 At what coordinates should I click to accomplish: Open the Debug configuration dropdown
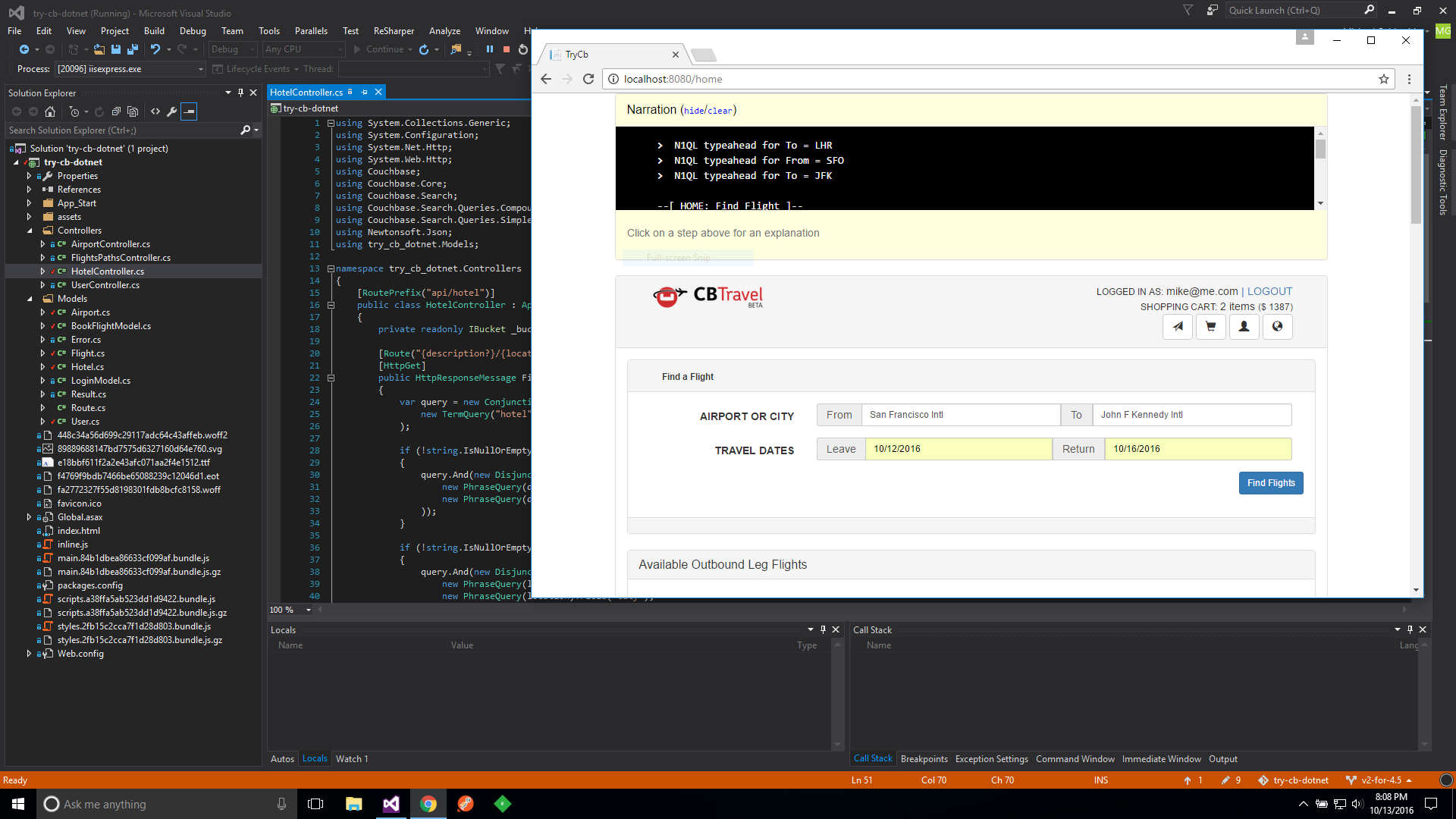point(234,49)
